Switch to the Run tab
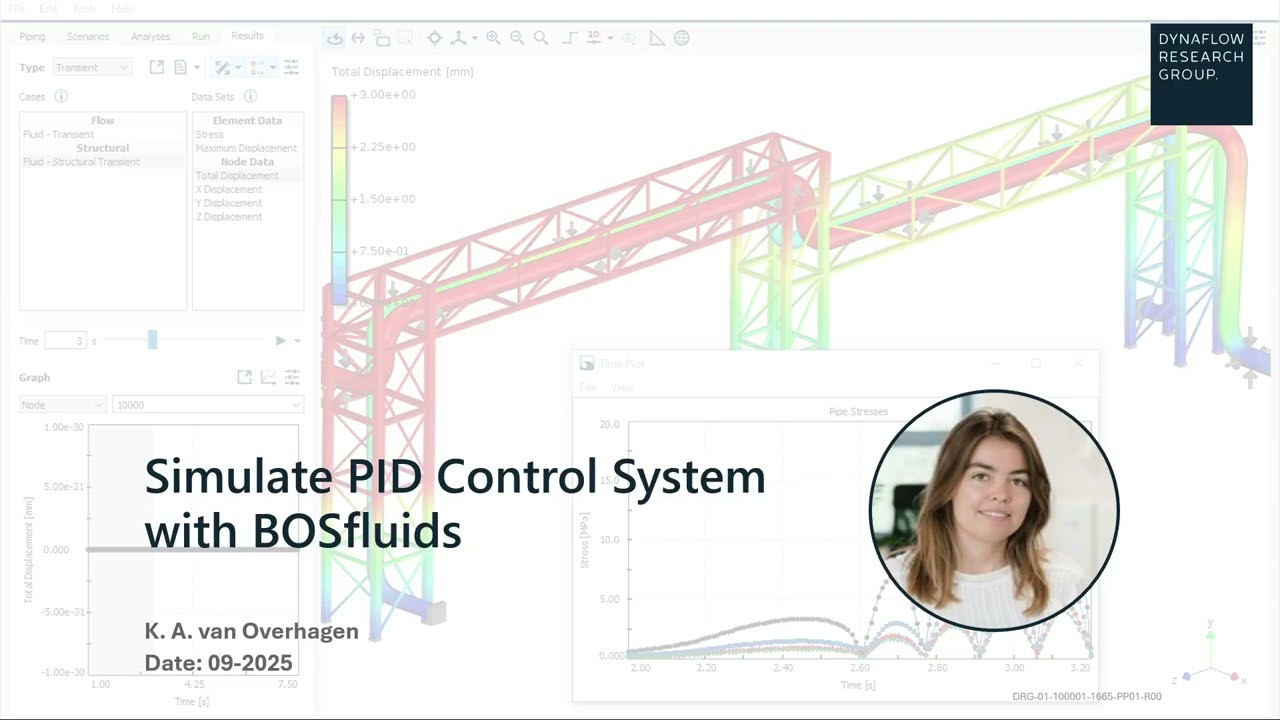This screenshot has height=720, width=1280. coord(201,36)
